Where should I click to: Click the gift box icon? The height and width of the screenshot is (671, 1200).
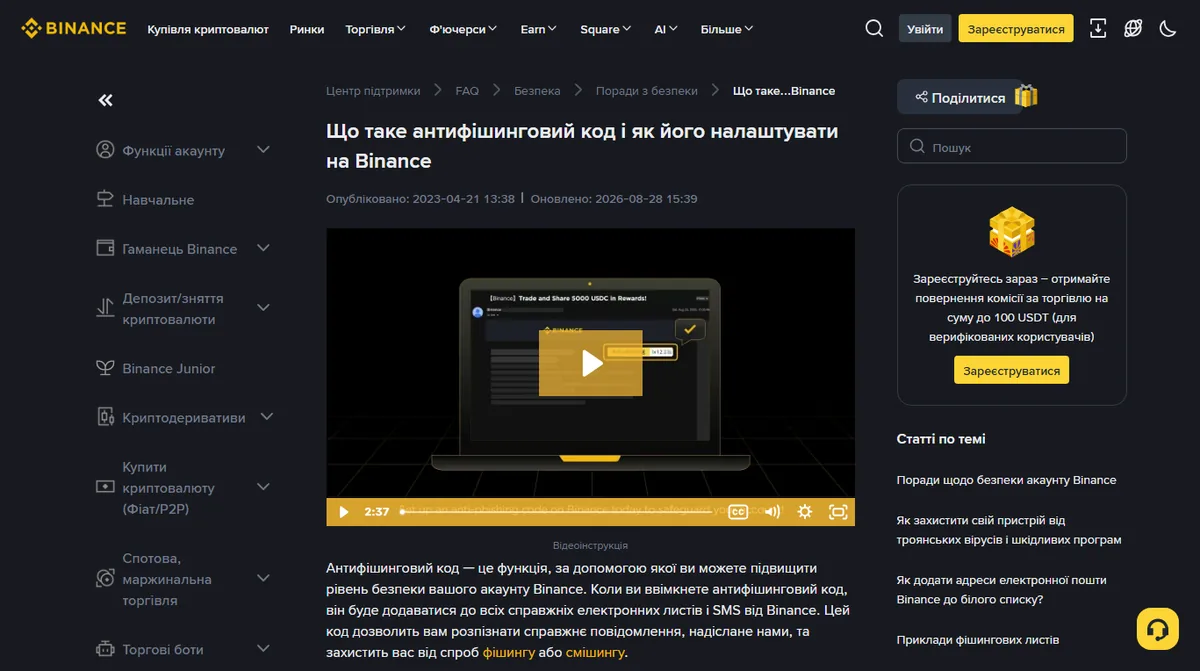[x=1026, y=96]
